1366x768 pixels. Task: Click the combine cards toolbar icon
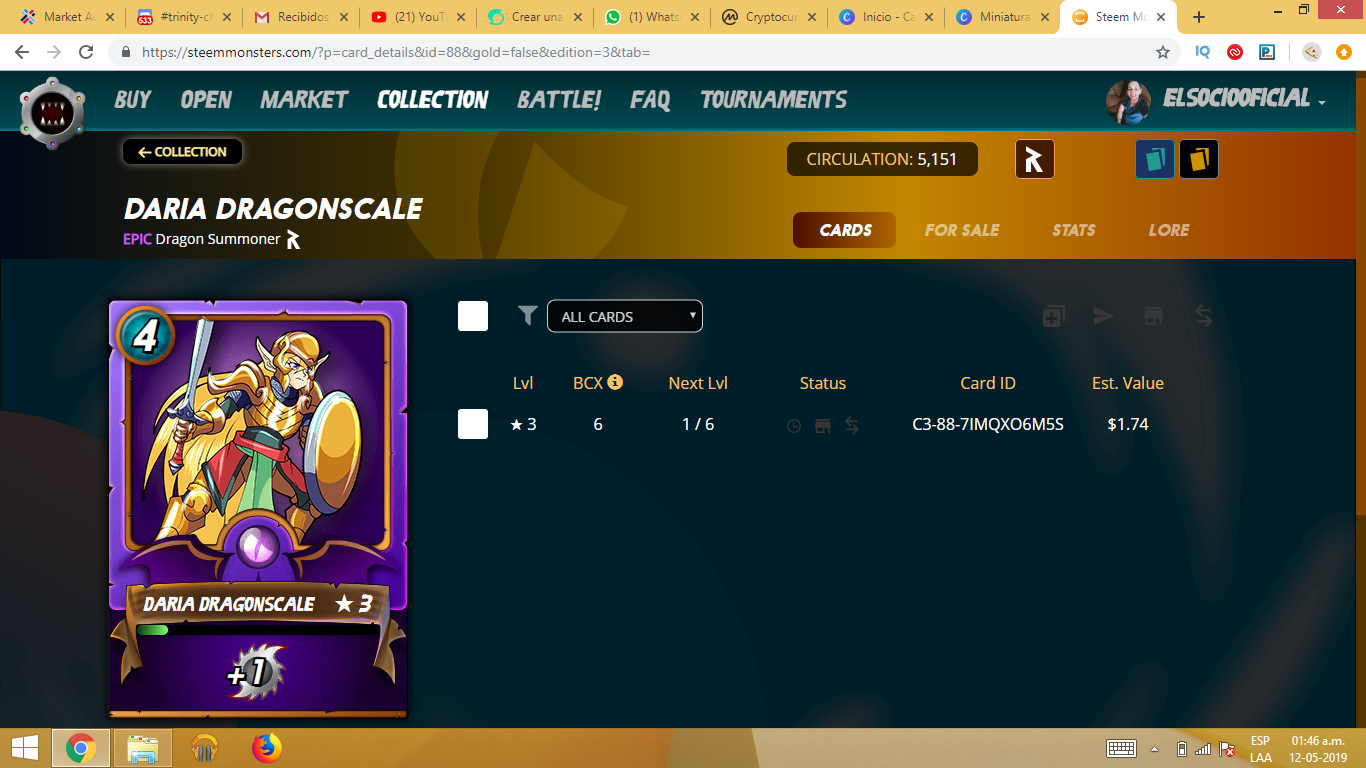1053,316
